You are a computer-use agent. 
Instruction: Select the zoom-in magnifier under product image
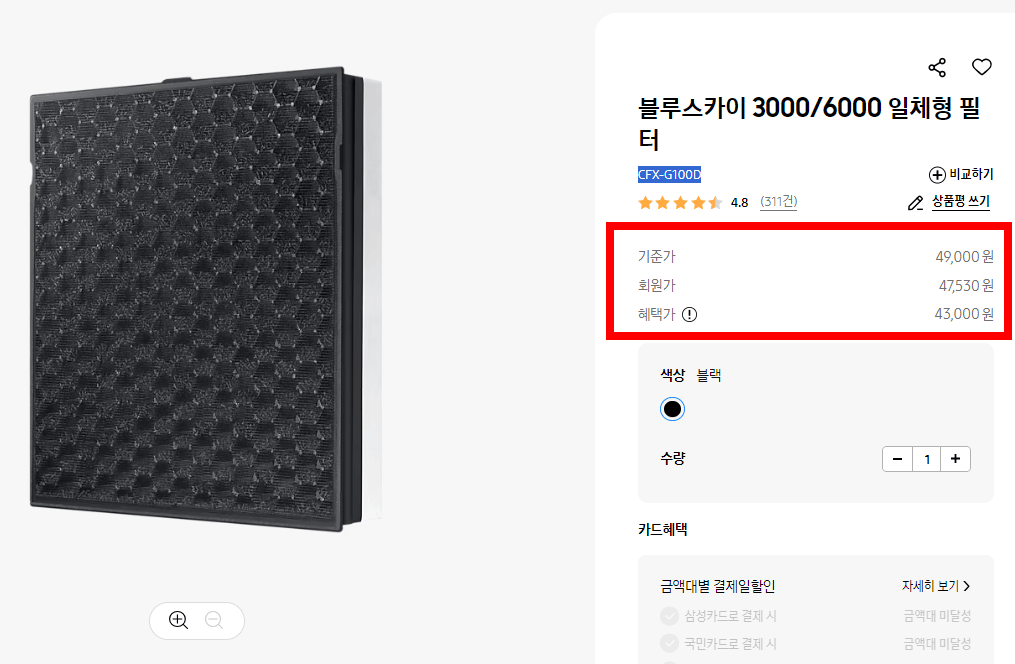point(177,621)
